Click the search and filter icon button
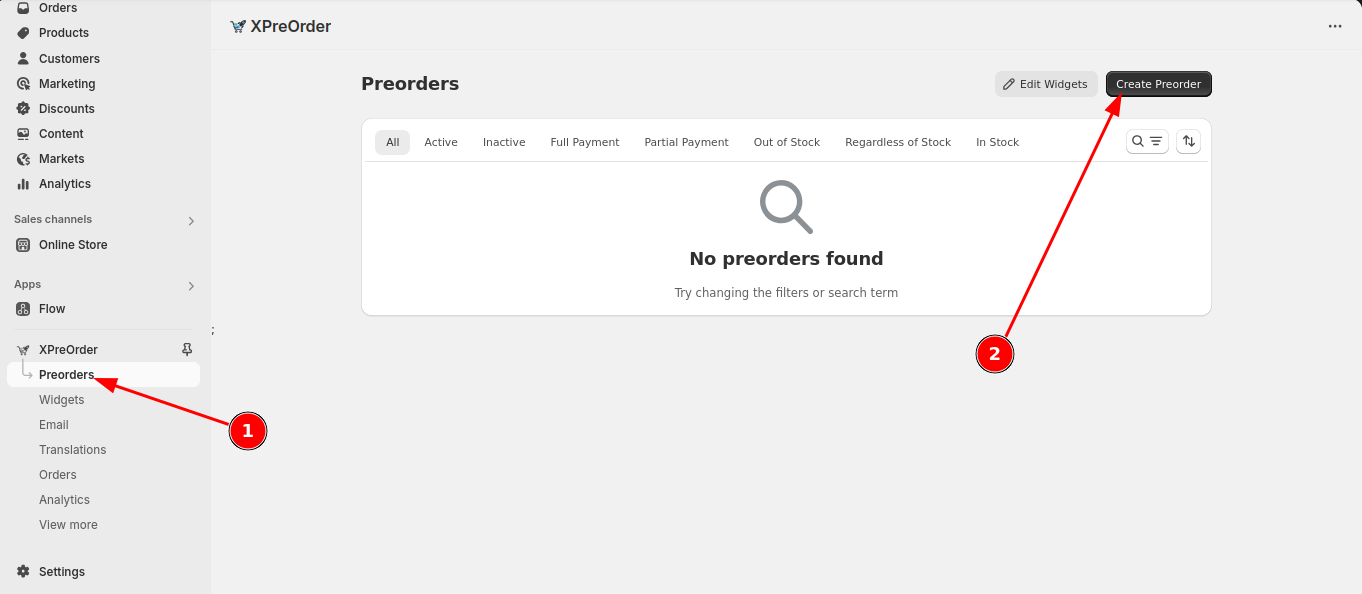This screenshot has height=594, width=1362. pos(1147,142)
